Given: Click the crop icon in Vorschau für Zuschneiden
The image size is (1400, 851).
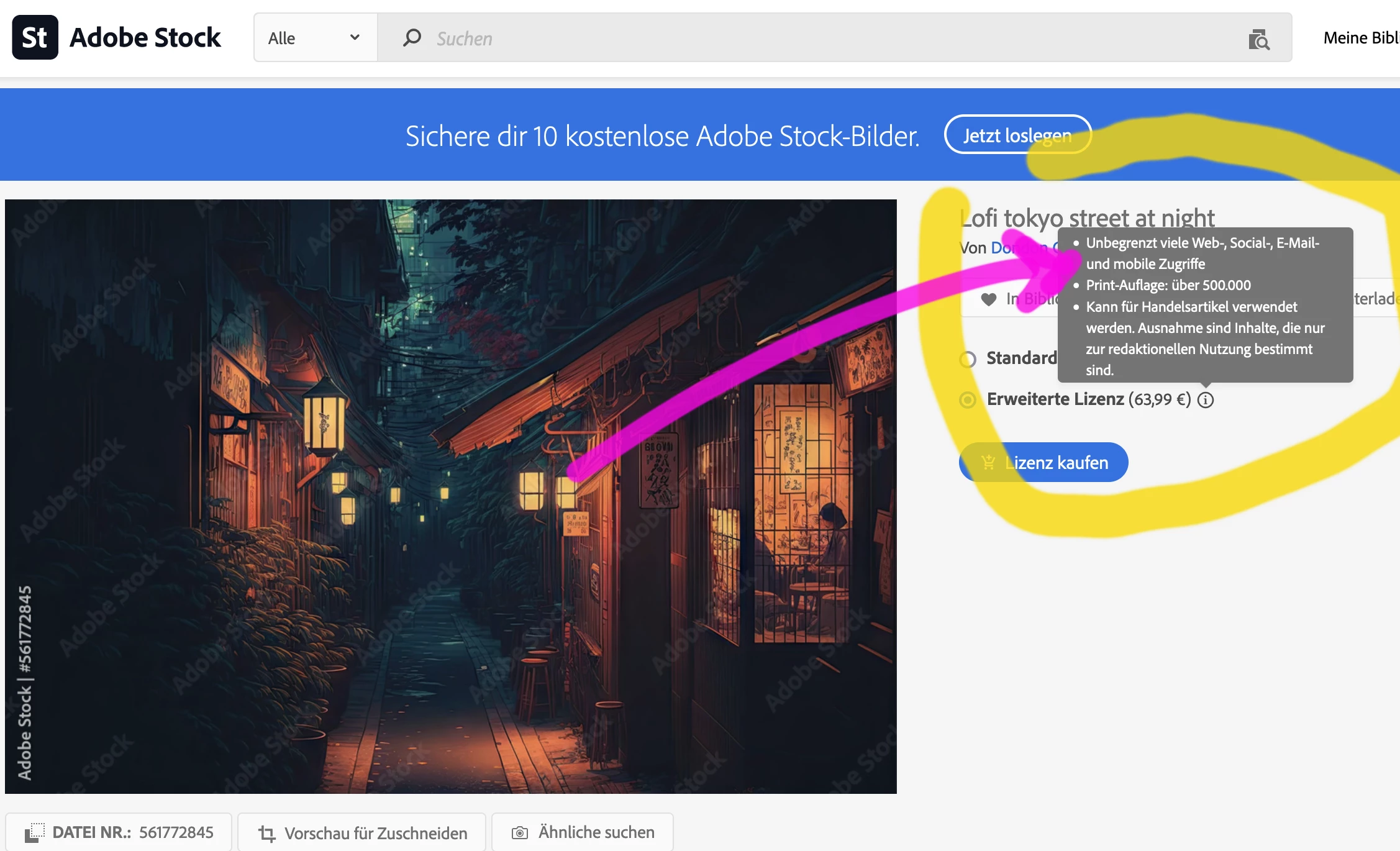Looking at the screenshot, I should tap(266, 833).
